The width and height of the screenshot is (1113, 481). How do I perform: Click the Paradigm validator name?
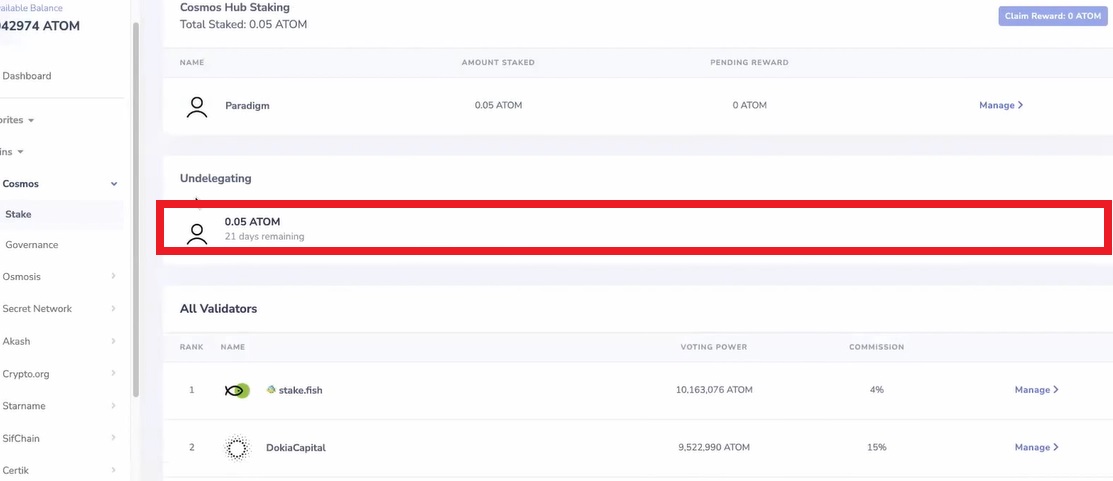[247, 106]
